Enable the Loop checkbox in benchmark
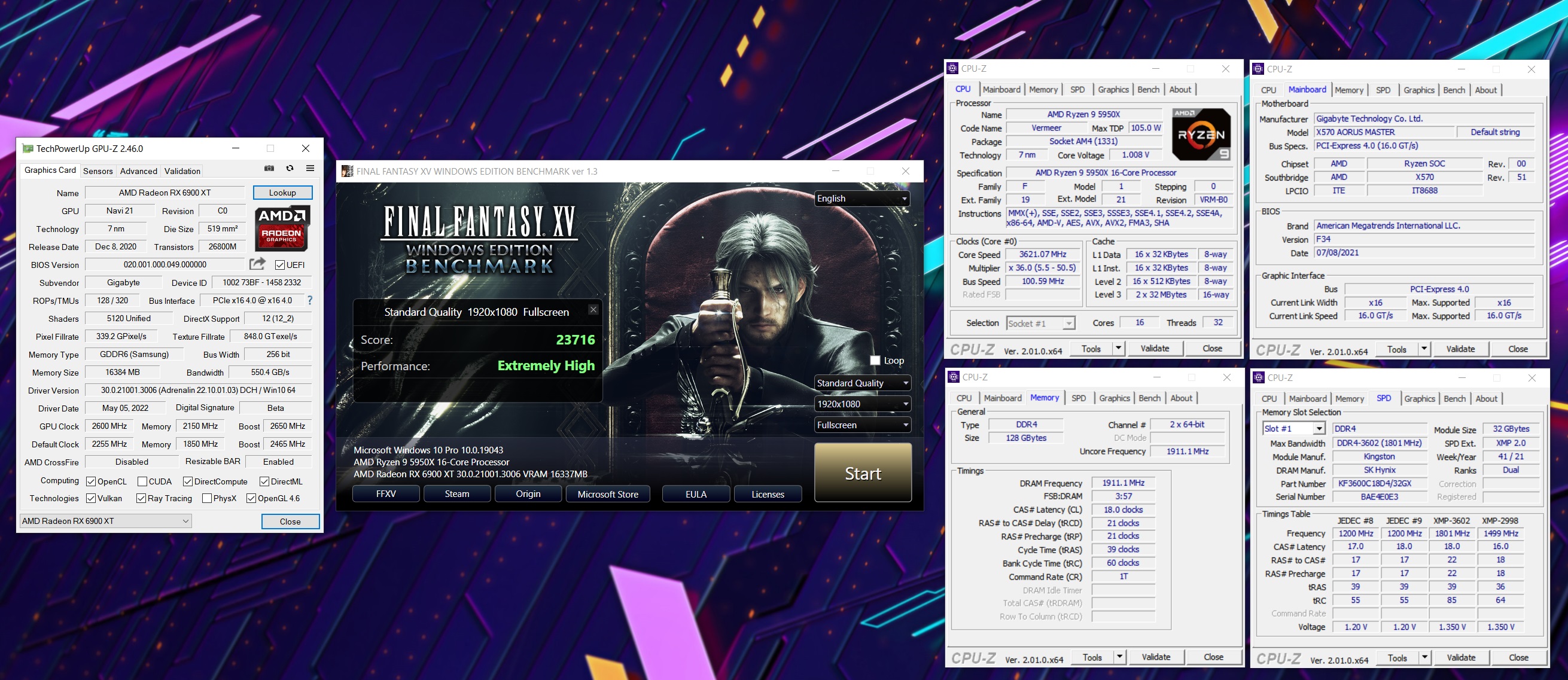This screenshot has height=680, width=1568. (x=875, y=361)
